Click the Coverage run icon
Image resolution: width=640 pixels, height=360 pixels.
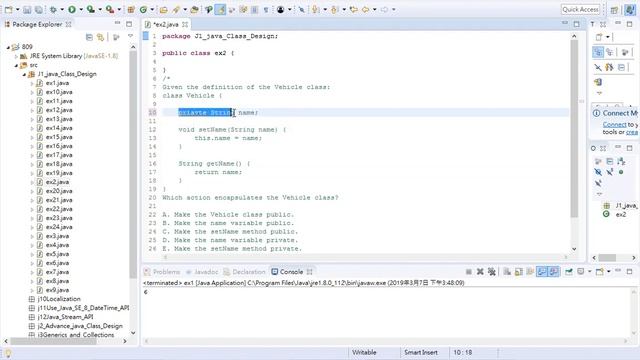[x=91, y=9]
